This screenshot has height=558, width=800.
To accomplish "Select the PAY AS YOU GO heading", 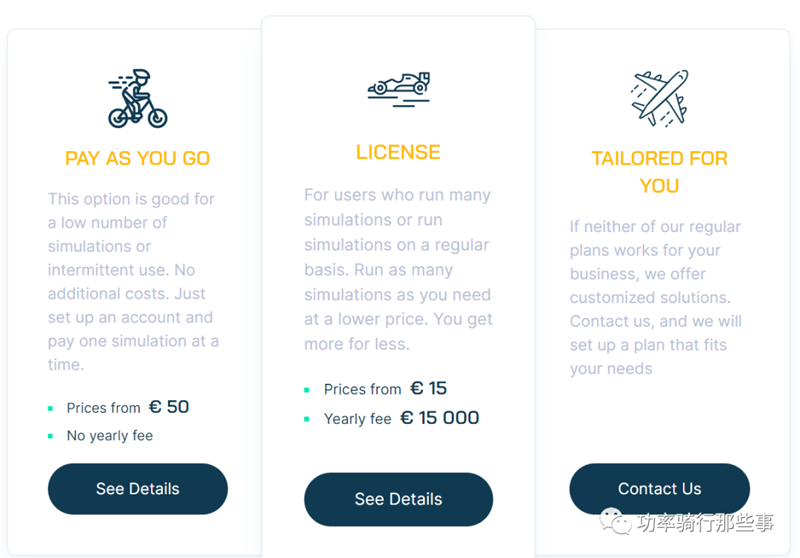I will (x=137, y=158).
